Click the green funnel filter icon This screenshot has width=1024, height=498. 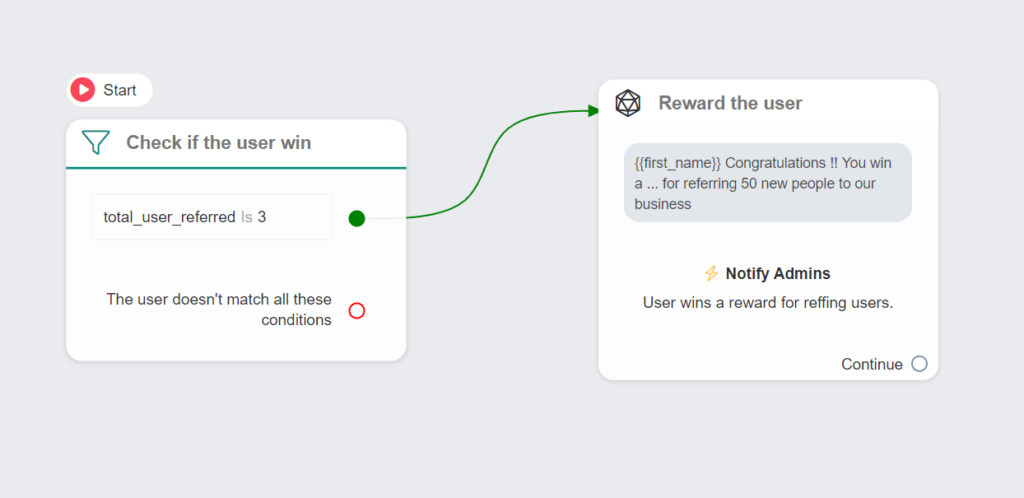tap(95, 143)
